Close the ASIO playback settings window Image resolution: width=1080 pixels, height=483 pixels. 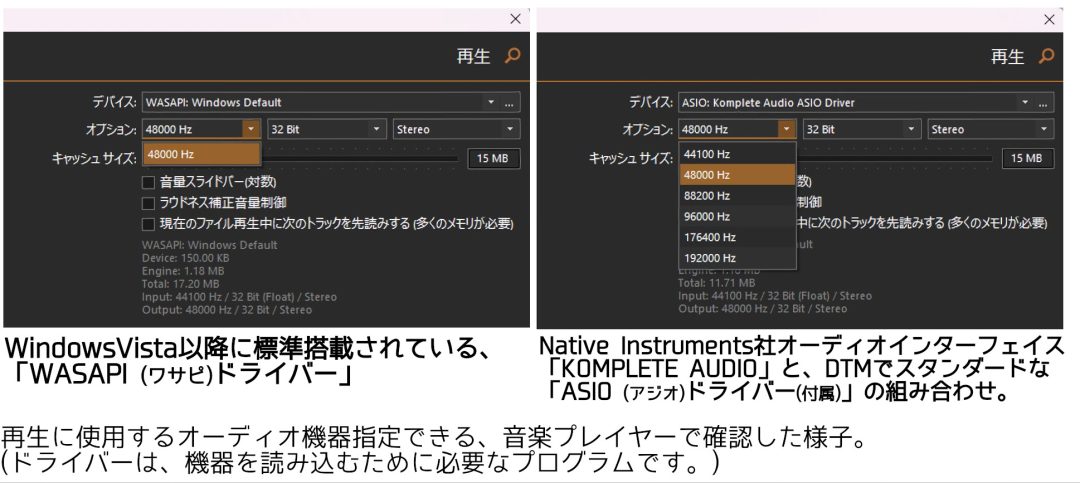[x=1049, y=19]
